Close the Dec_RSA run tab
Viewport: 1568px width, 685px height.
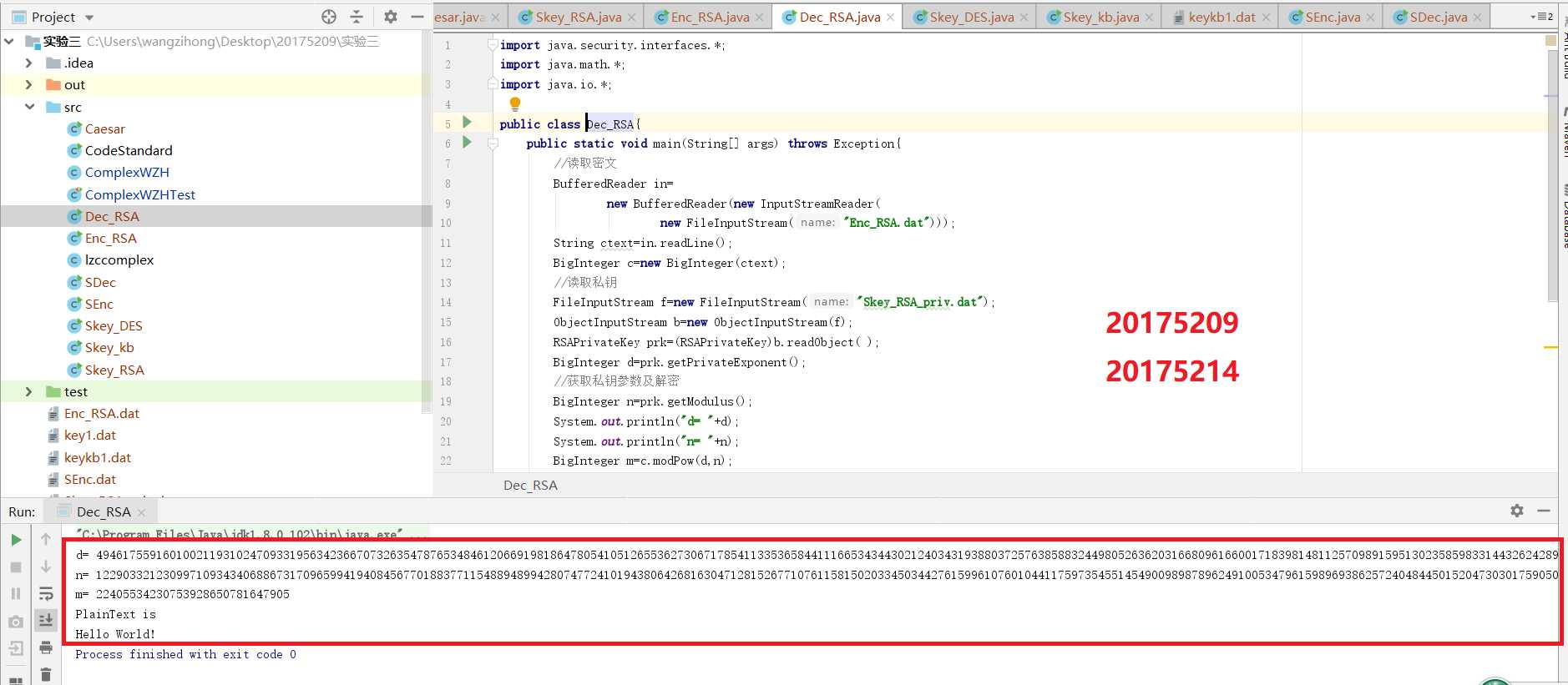(x=141, y=512)
